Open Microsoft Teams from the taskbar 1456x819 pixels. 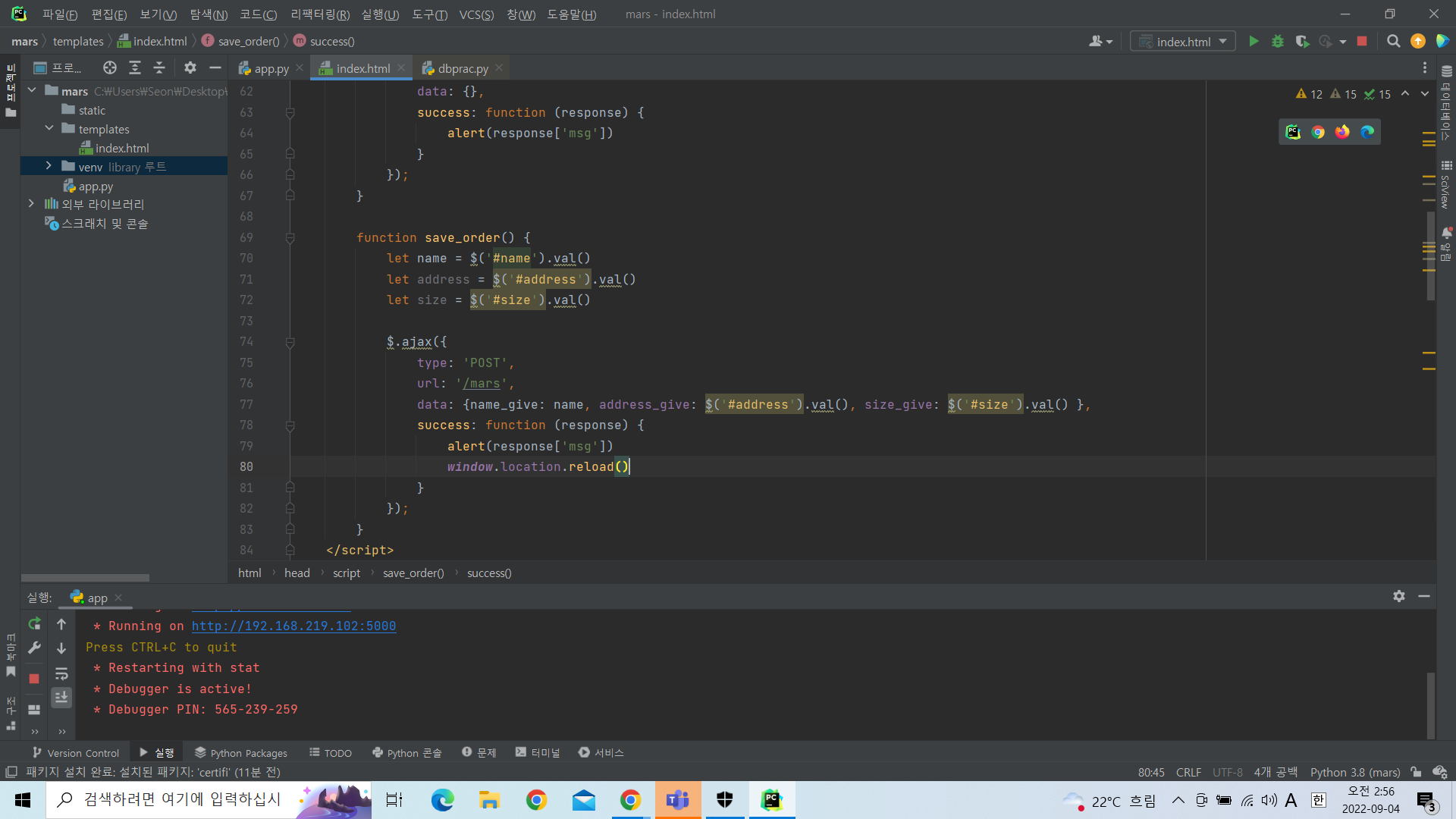pyautogui.click(x=677, y=800)
